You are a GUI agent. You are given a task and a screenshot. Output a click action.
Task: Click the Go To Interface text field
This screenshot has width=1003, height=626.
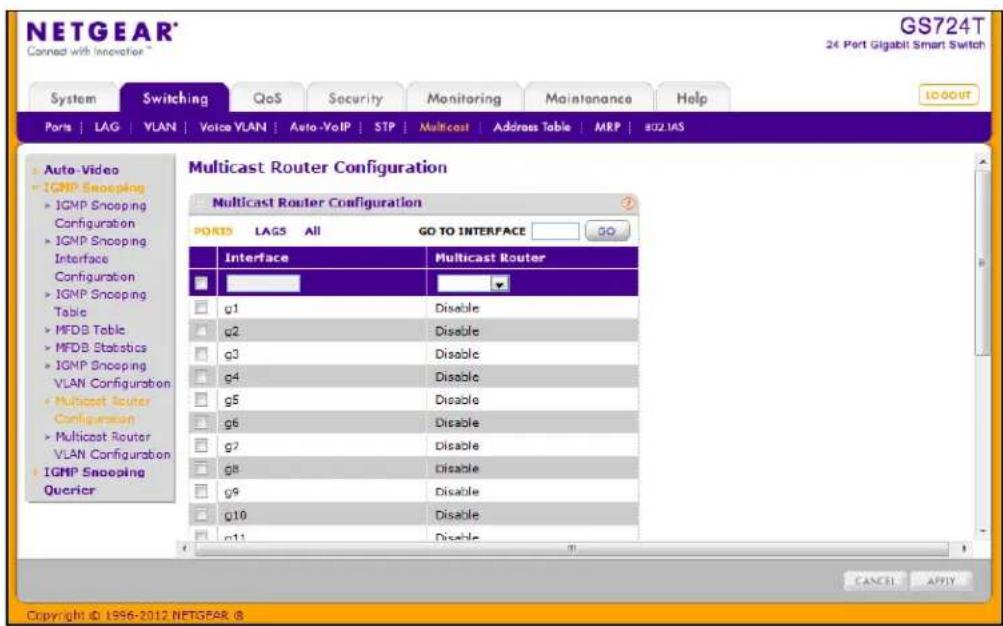click(x=555, y=231)
